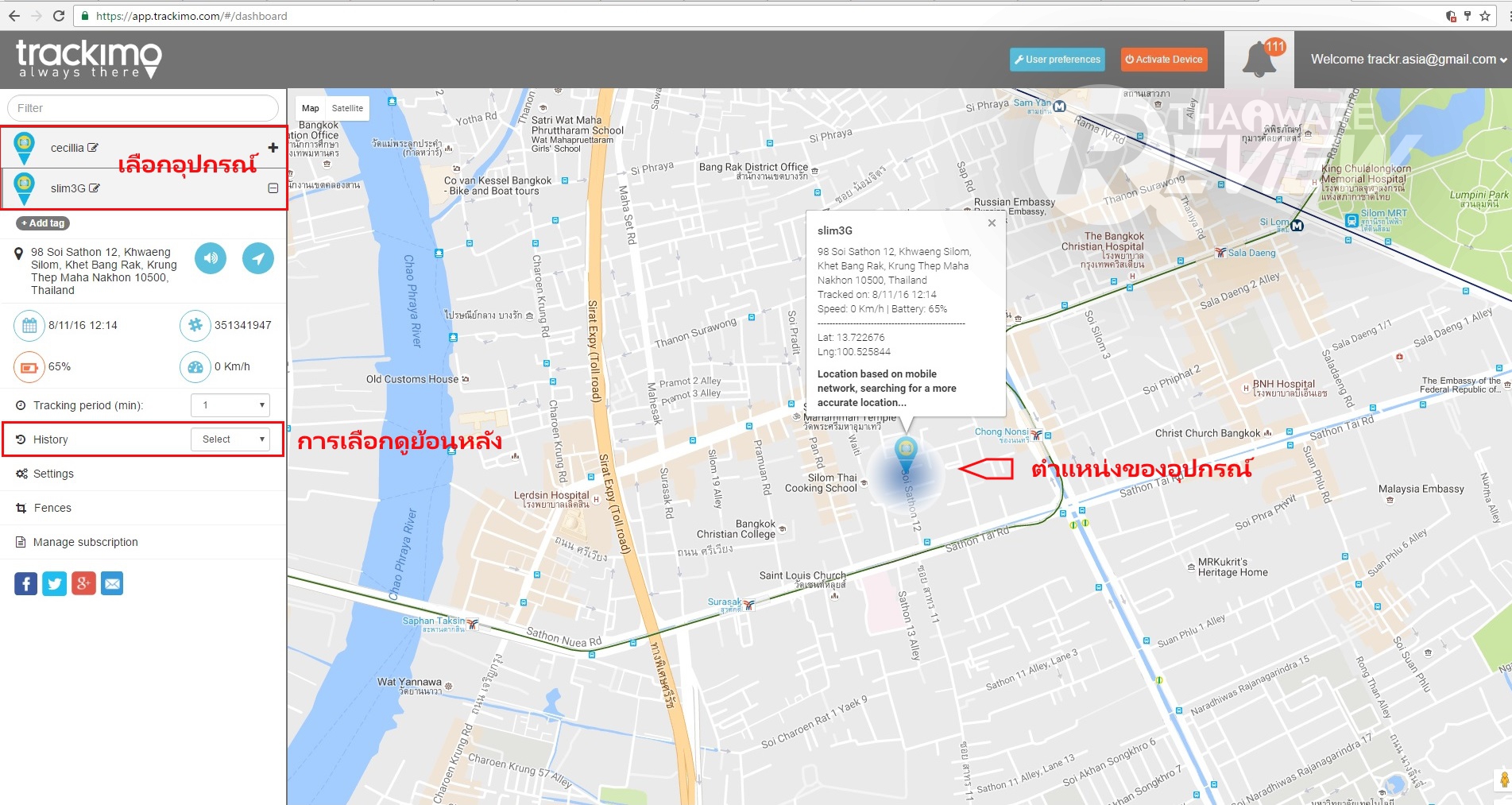This screenshot has width=1512, height=805.
Task: Open the History Select dropdown
Action: [230, 439]
